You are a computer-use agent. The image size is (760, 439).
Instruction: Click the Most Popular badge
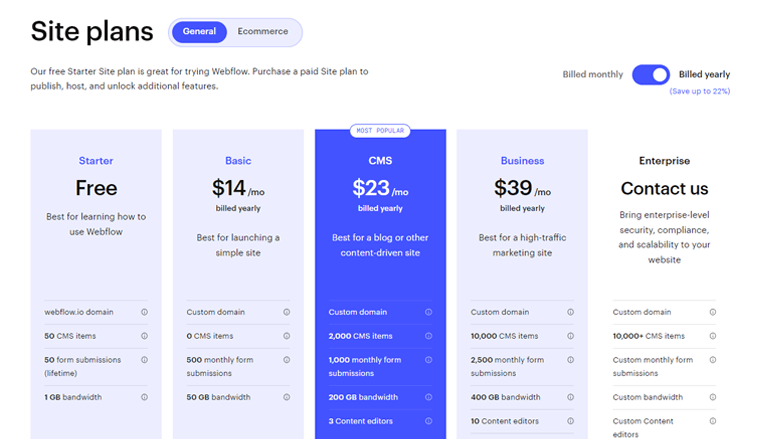click(380, 131)
